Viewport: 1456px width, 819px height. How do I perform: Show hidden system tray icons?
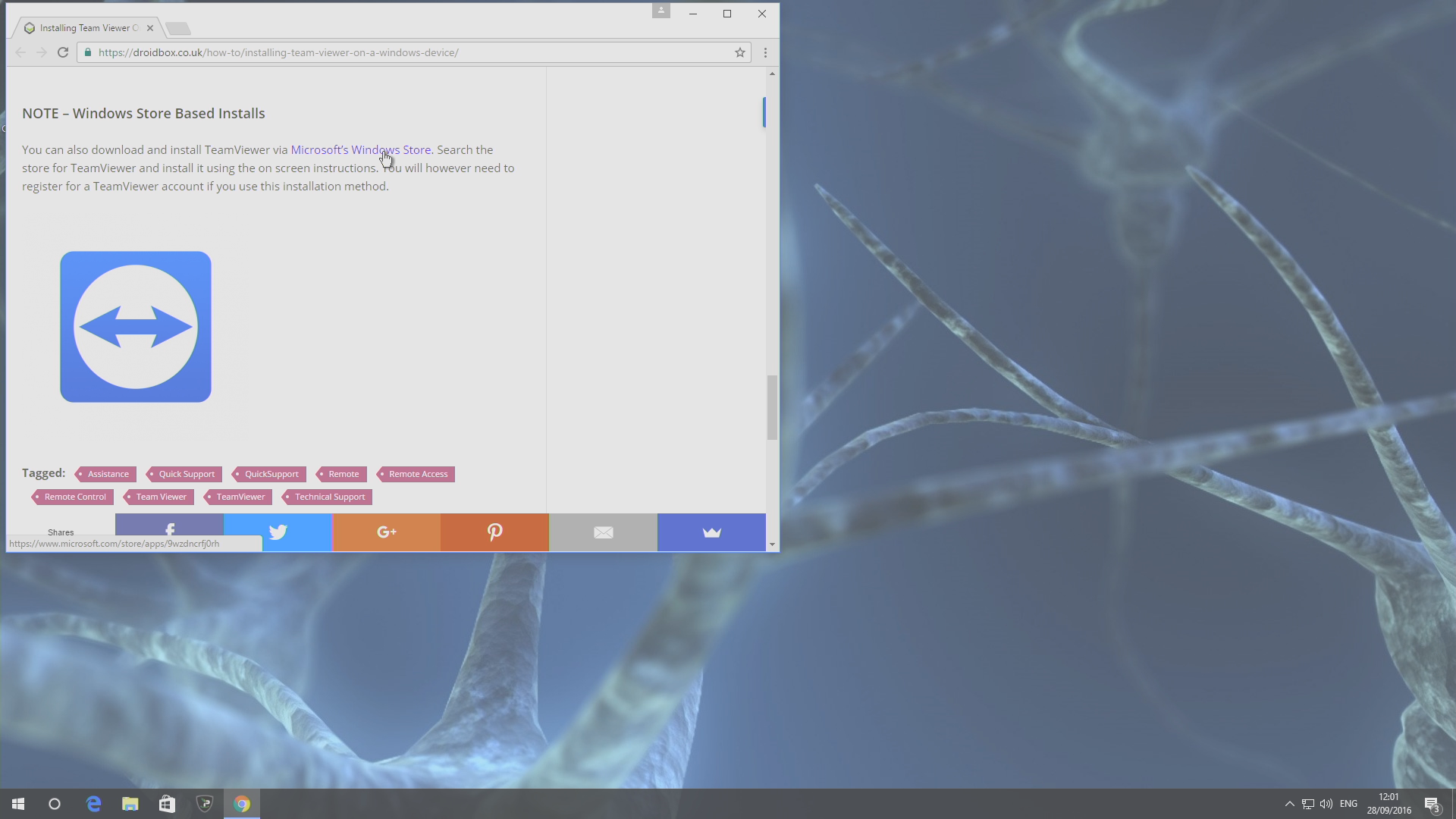1289,804
